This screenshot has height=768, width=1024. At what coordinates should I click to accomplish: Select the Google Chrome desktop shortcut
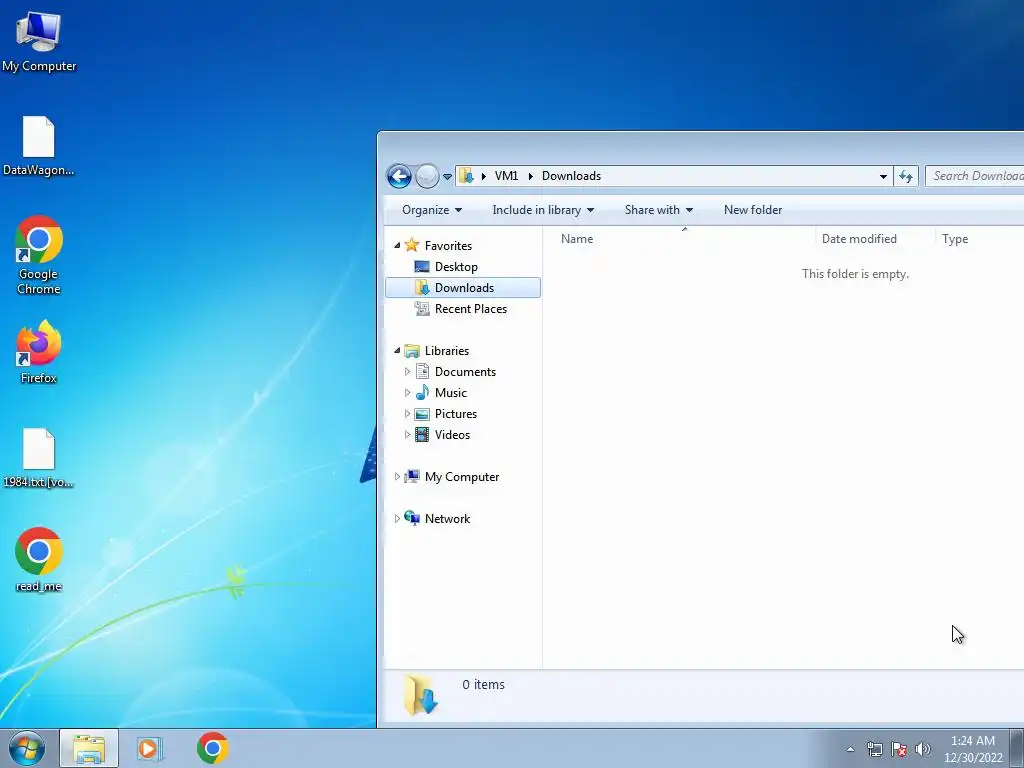tap(39, 255)
